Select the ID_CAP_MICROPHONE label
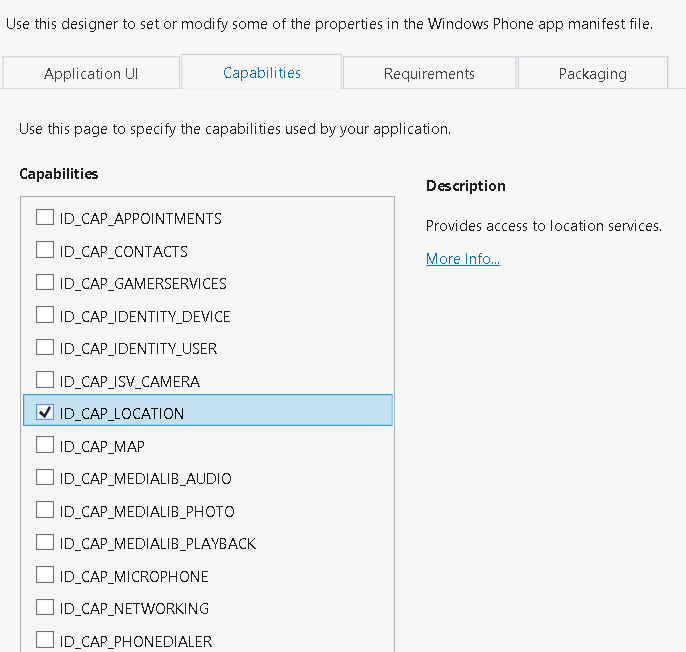686x652 pixels. tap(134, 577)
